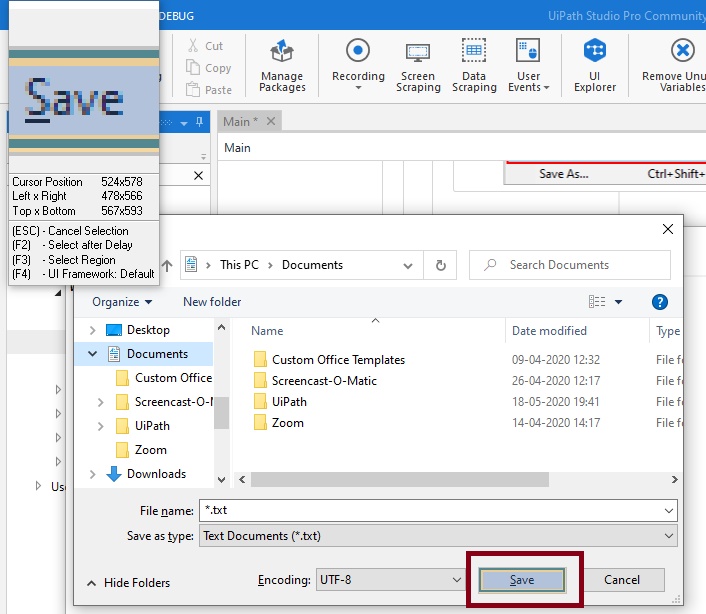Open the DEBUG ribbon tab
The height and width of the screenshot is (614, 706).
click(x=176, y=16)
